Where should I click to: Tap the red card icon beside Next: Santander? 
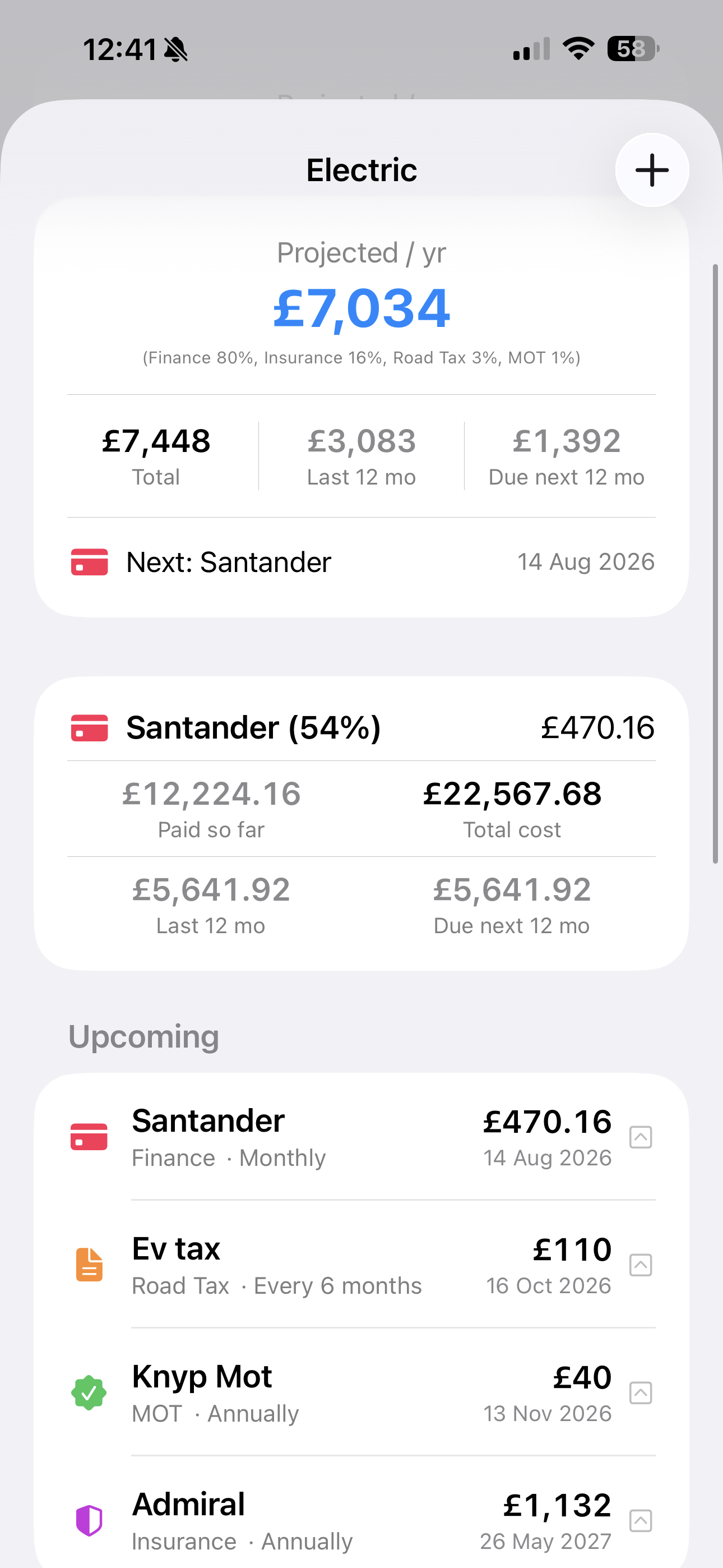coord(90,562)
